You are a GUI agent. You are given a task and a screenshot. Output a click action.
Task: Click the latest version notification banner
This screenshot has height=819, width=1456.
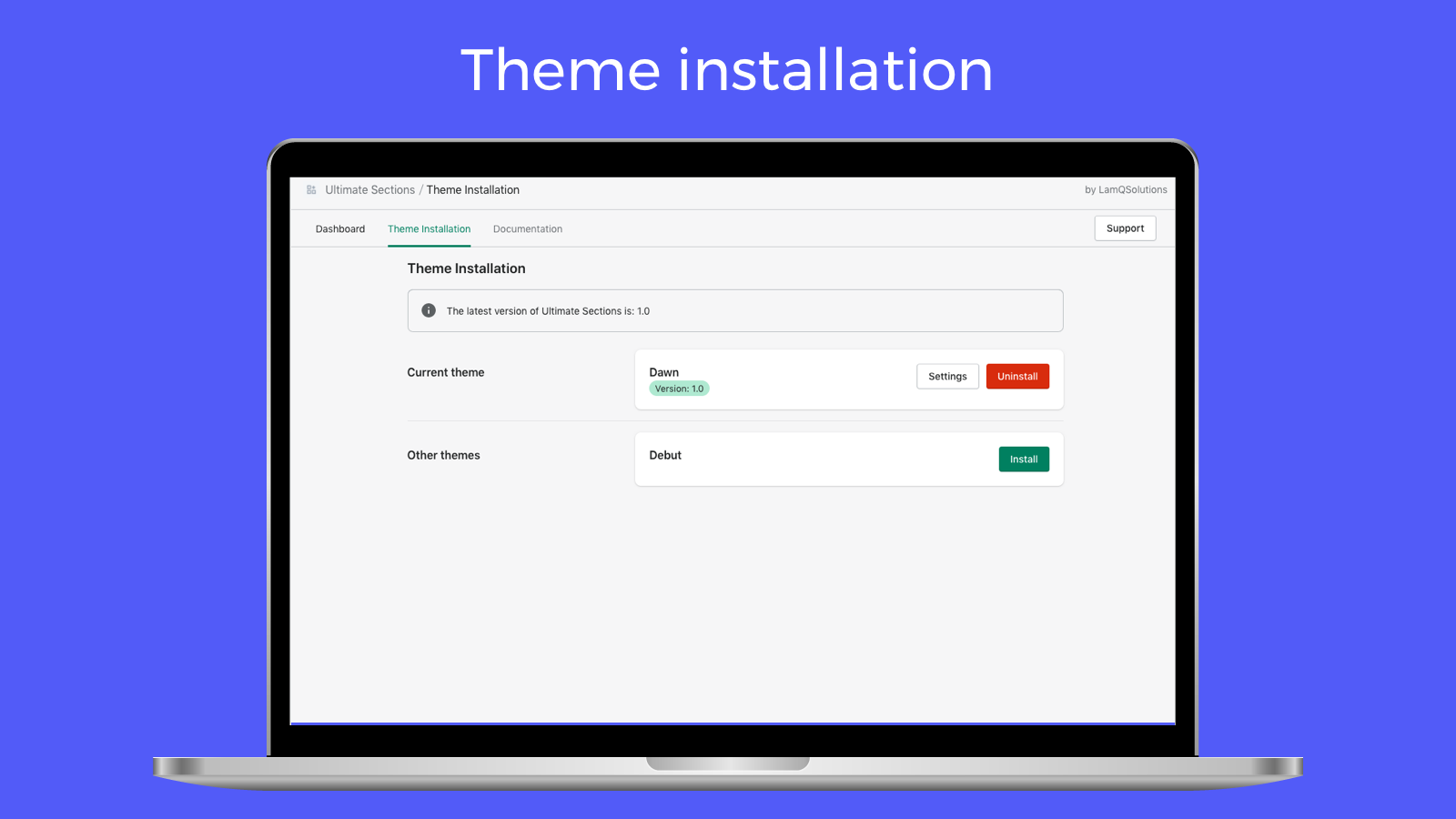[x=734, y=310]
